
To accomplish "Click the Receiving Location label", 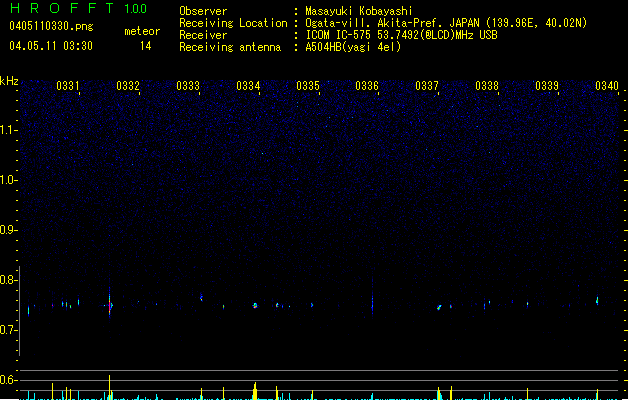I will [233, 23].
